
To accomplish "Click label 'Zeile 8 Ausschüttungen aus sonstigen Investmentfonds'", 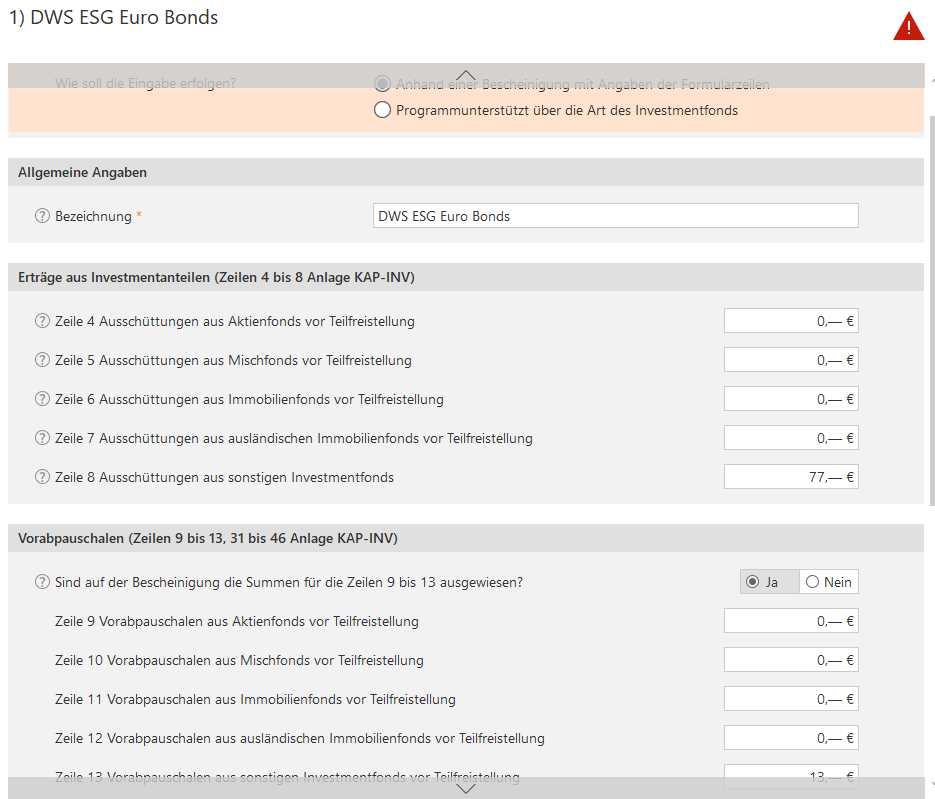I will click(x=224, y=477).
